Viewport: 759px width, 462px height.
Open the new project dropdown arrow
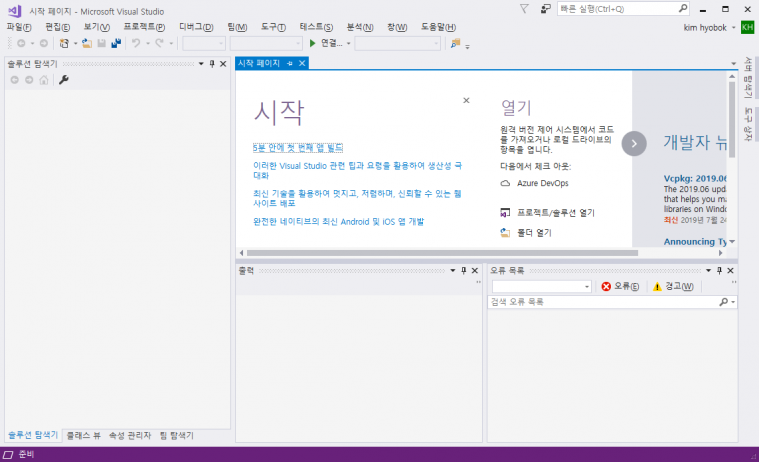point(76,44)
